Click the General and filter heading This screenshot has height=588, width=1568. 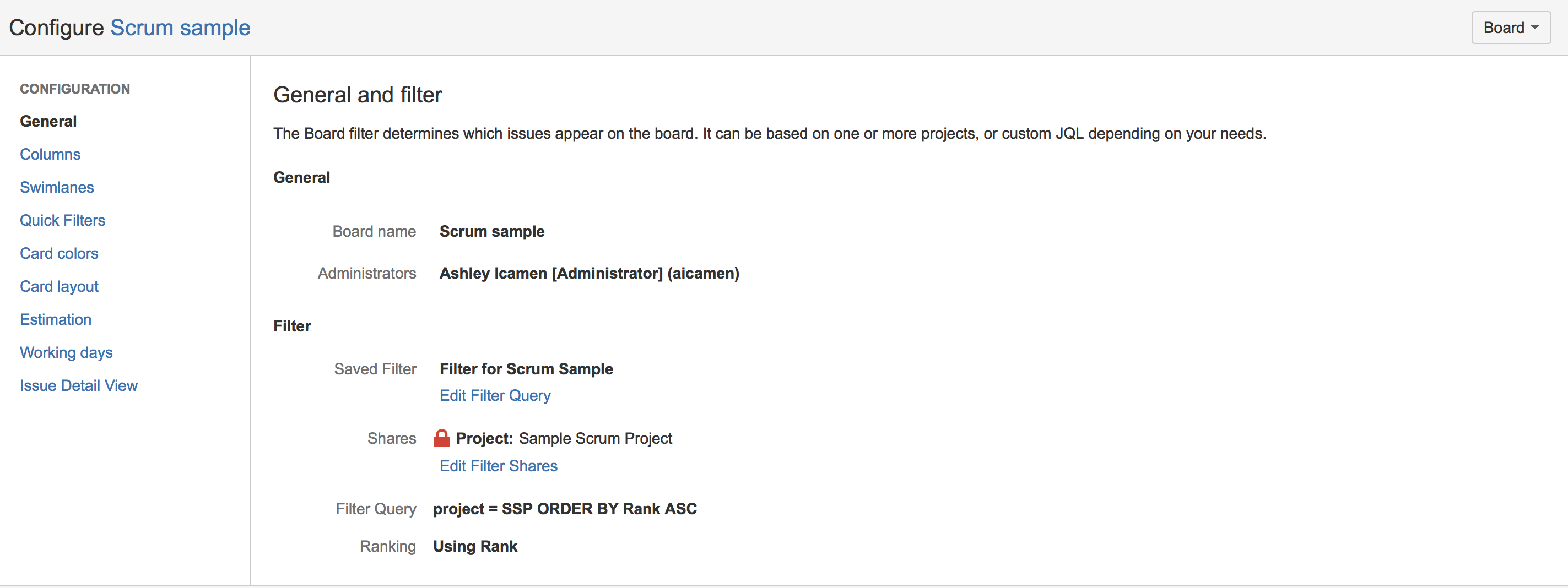(358, 95)
